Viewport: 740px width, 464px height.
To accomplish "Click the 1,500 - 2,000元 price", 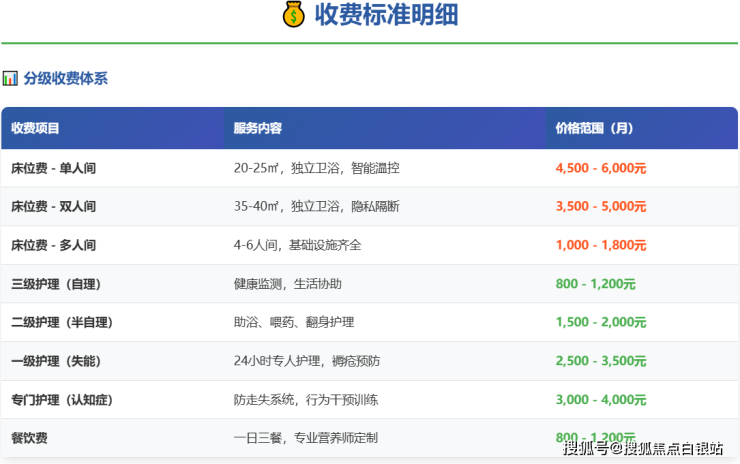I will [x=600, y=323].
